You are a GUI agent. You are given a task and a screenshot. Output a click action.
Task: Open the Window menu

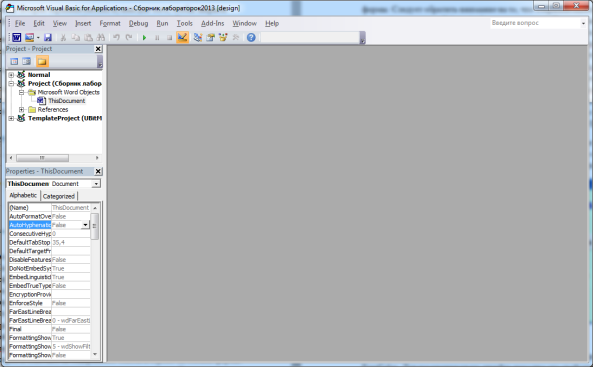click(x=244, y=23)
